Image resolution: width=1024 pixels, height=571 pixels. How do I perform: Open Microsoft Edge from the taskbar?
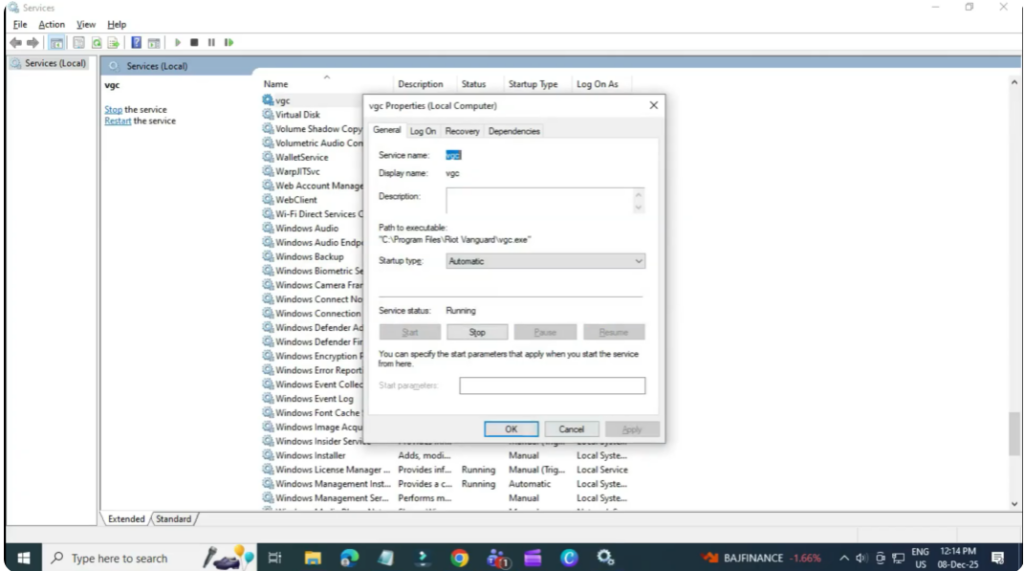pos(349,558)
